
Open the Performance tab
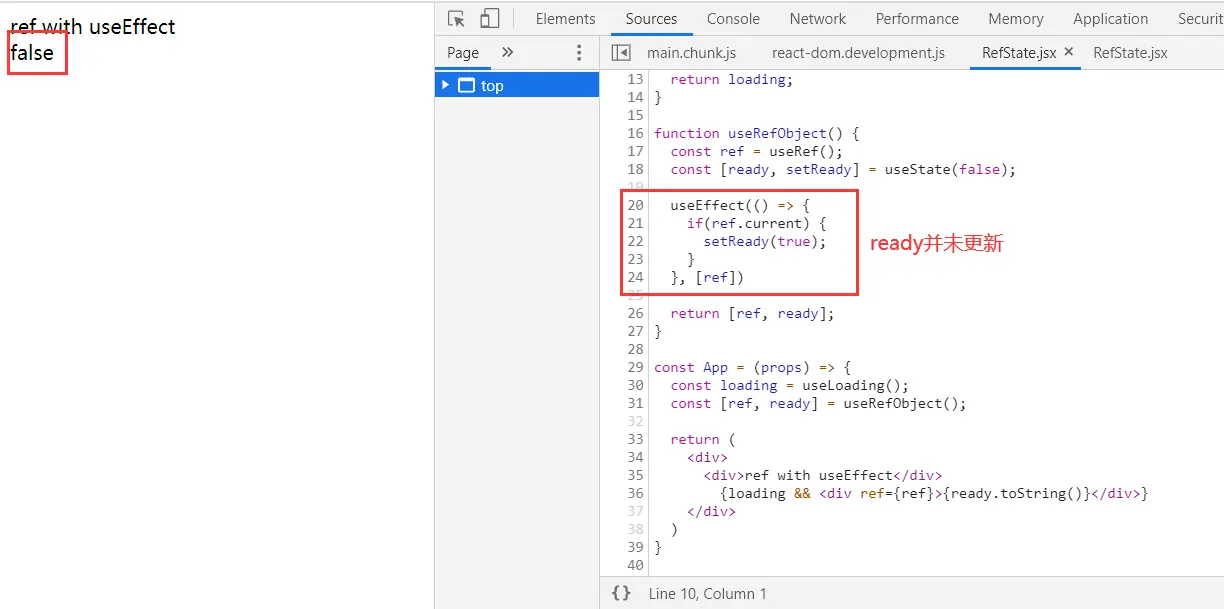click(917, 18)
